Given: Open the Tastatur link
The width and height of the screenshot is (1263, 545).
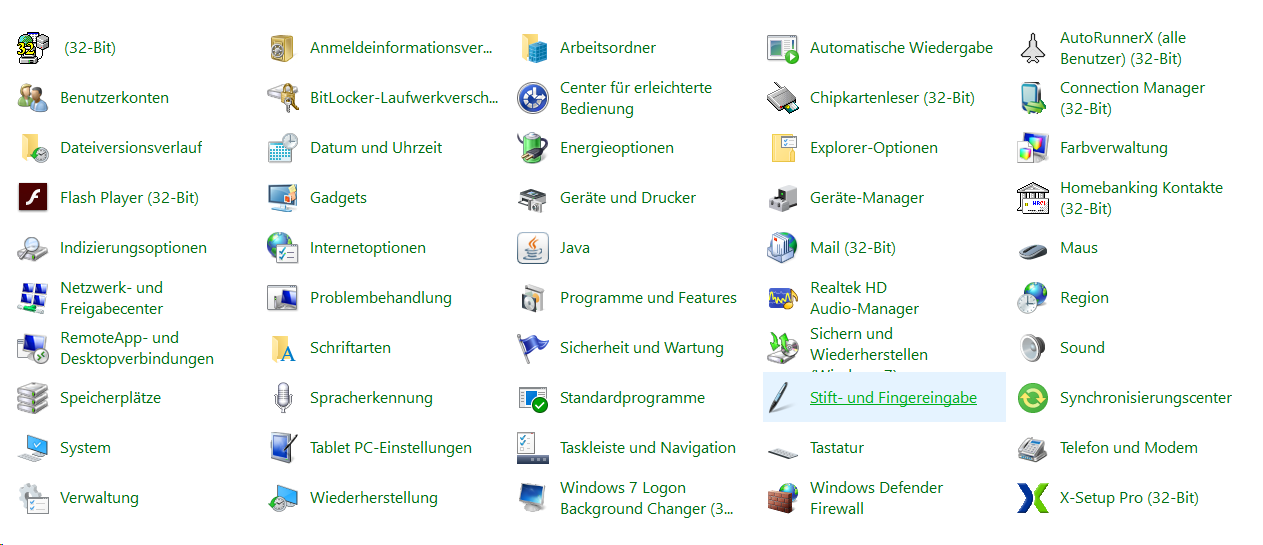Looking at the screenshot, I should coord(837,448).
